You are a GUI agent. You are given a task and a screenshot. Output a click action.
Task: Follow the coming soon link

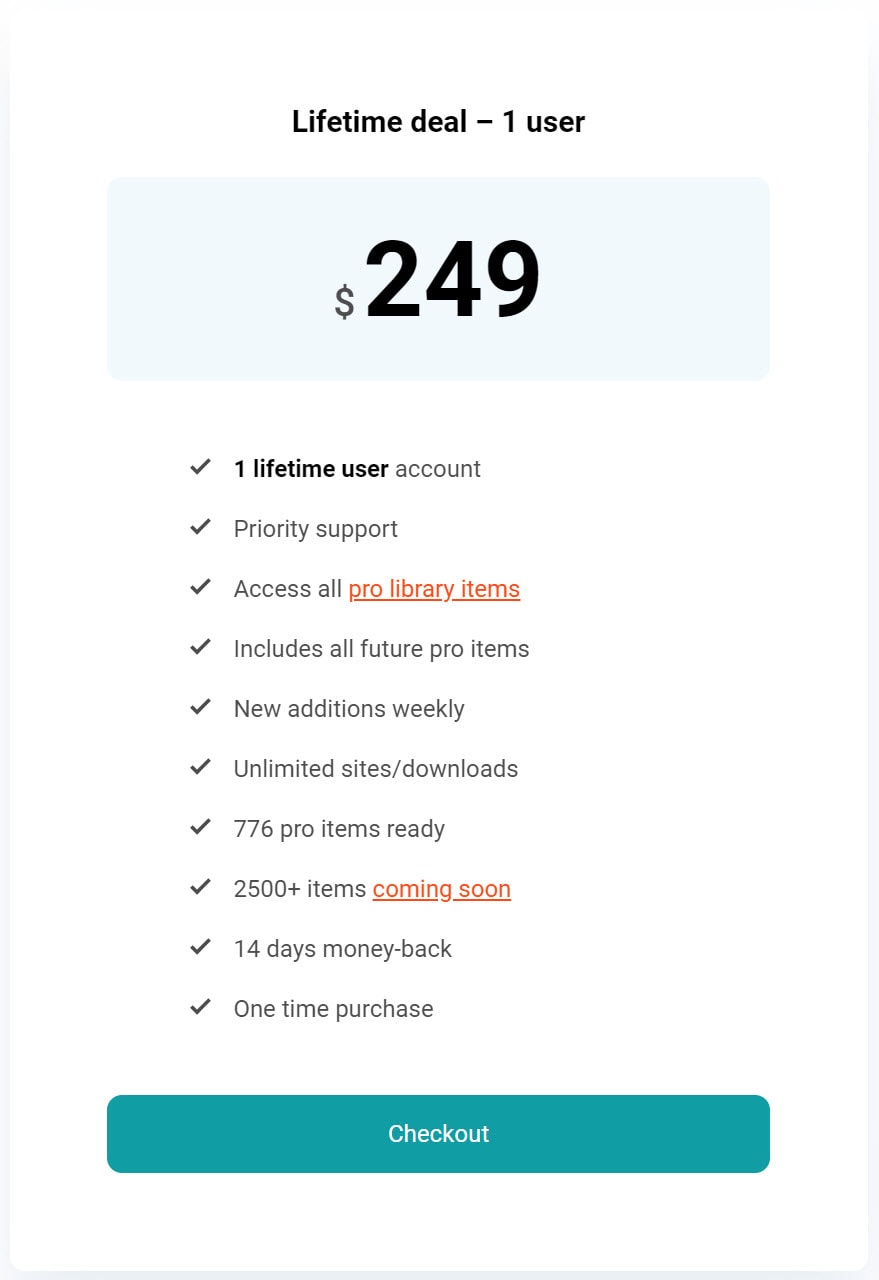442,889
